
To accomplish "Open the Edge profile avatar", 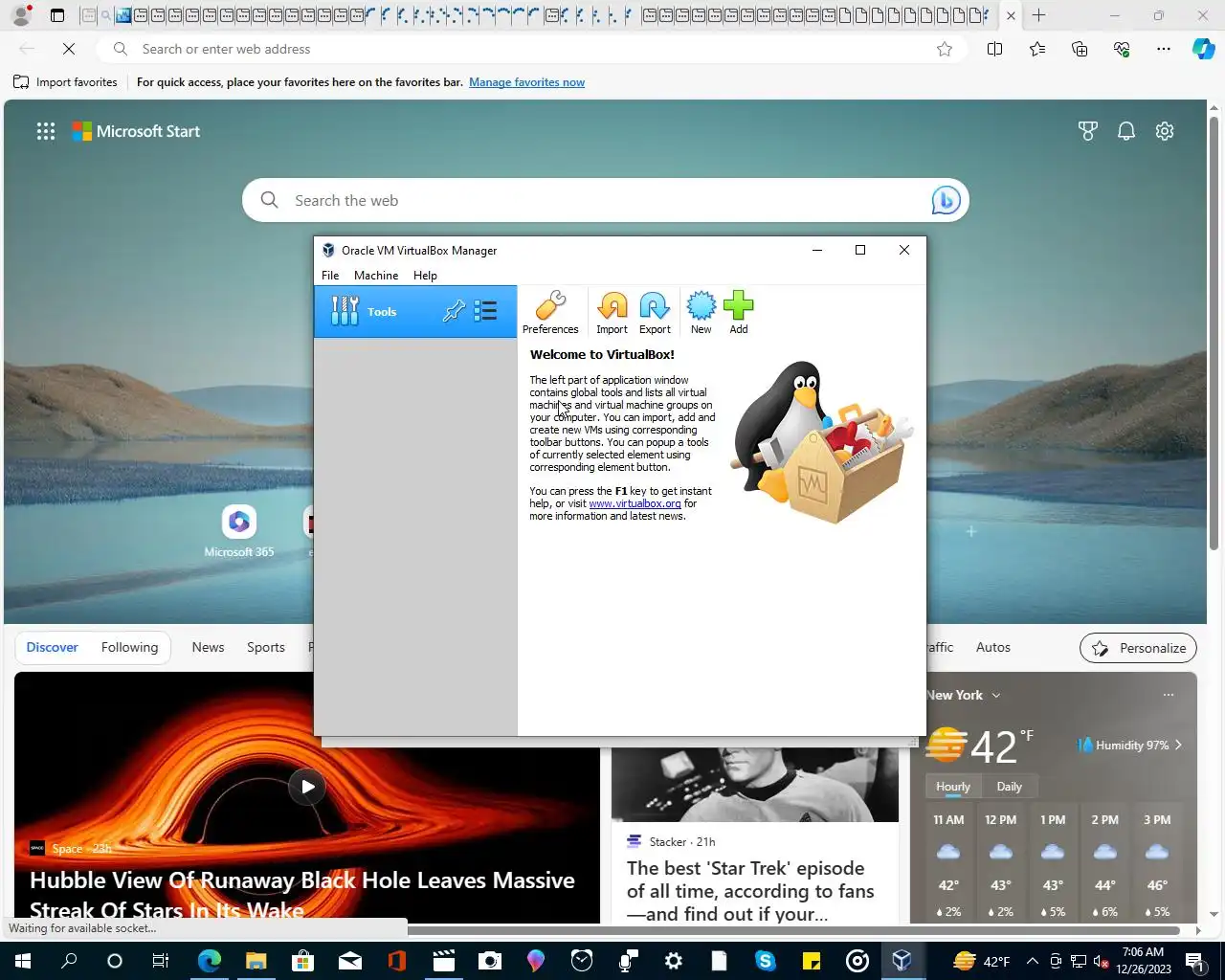I will tap(21, 14).
